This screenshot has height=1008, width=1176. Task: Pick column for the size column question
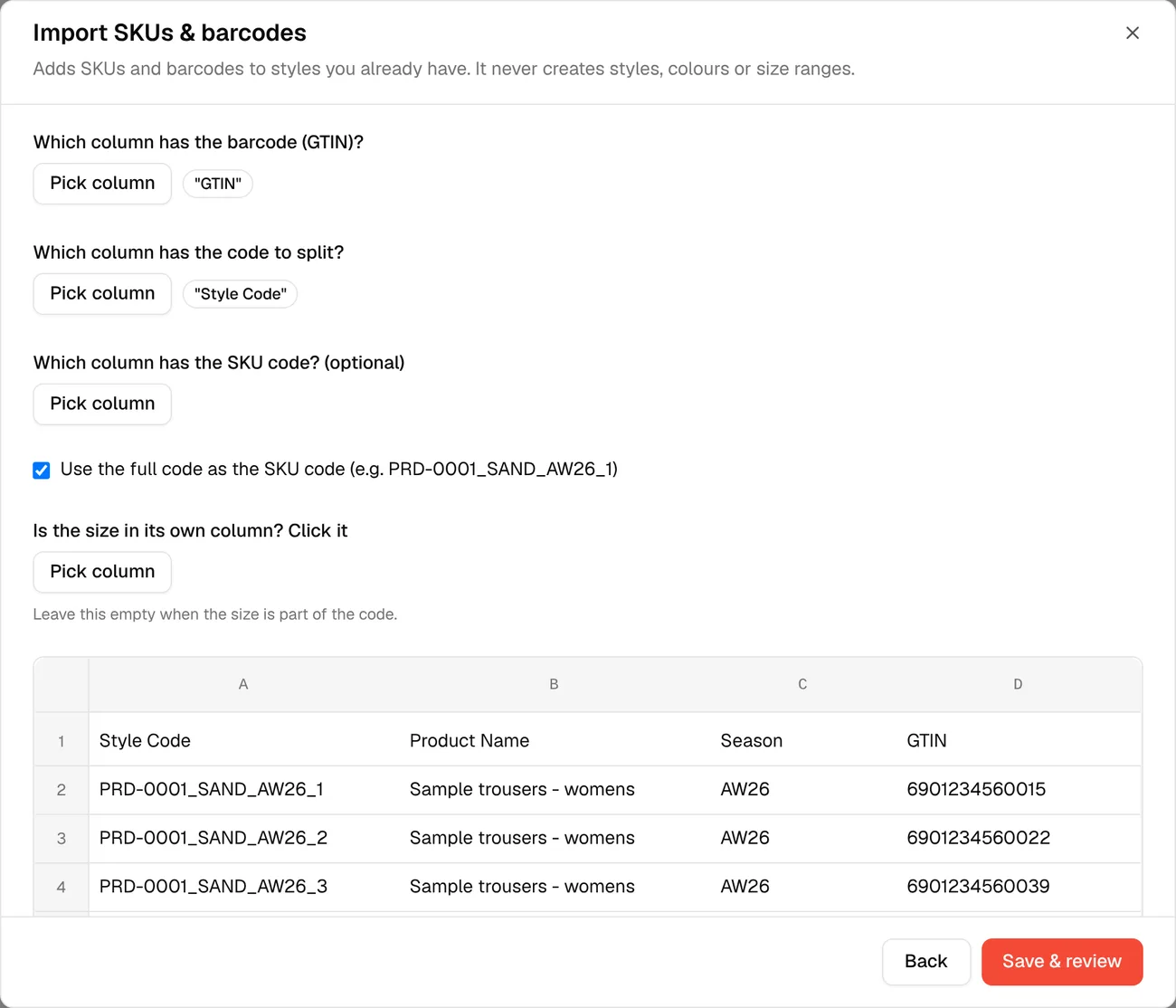click(102, 572)
